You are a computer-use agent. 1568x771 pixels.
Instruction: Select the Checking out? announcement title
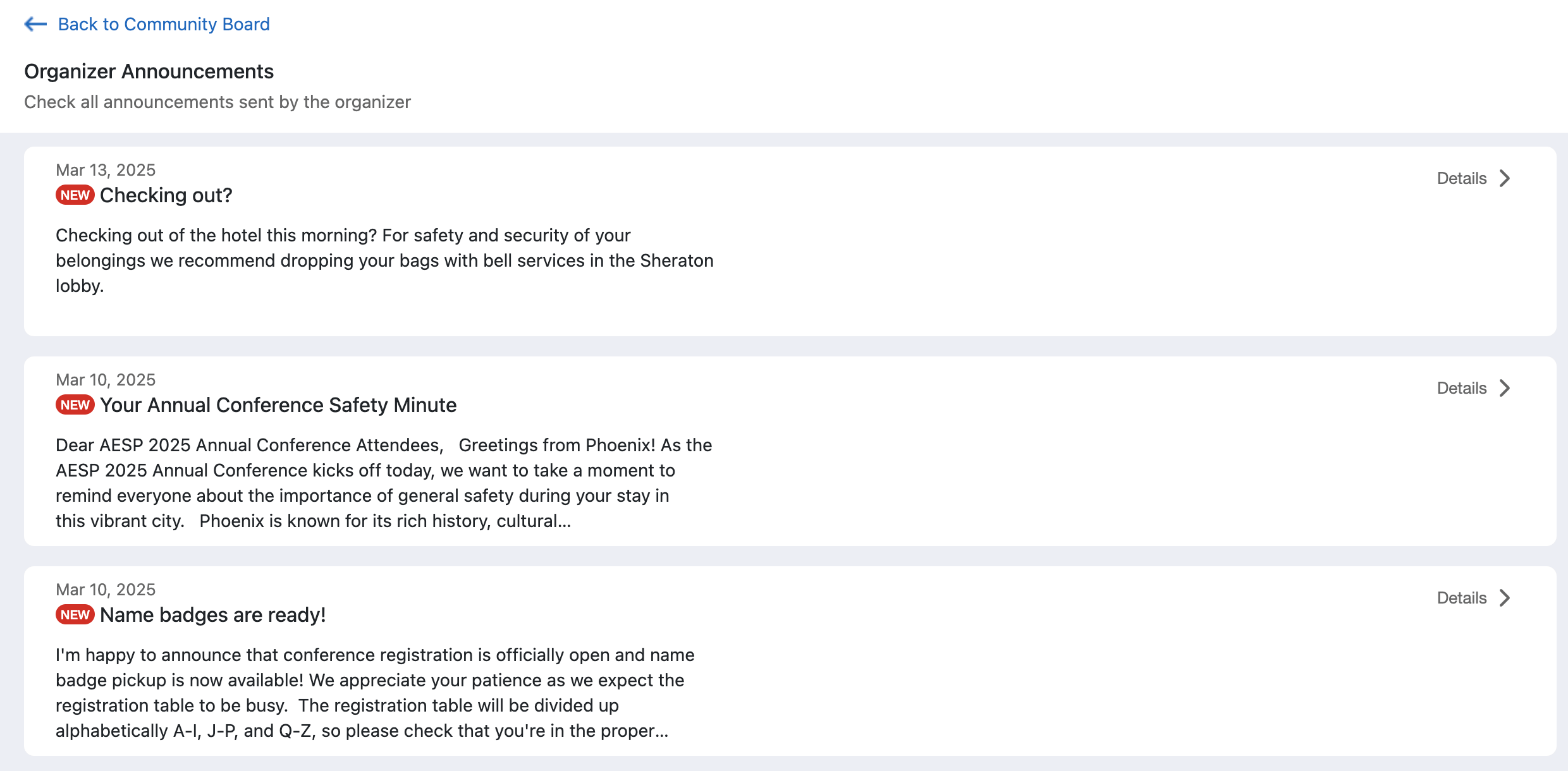tap(166, 195)
